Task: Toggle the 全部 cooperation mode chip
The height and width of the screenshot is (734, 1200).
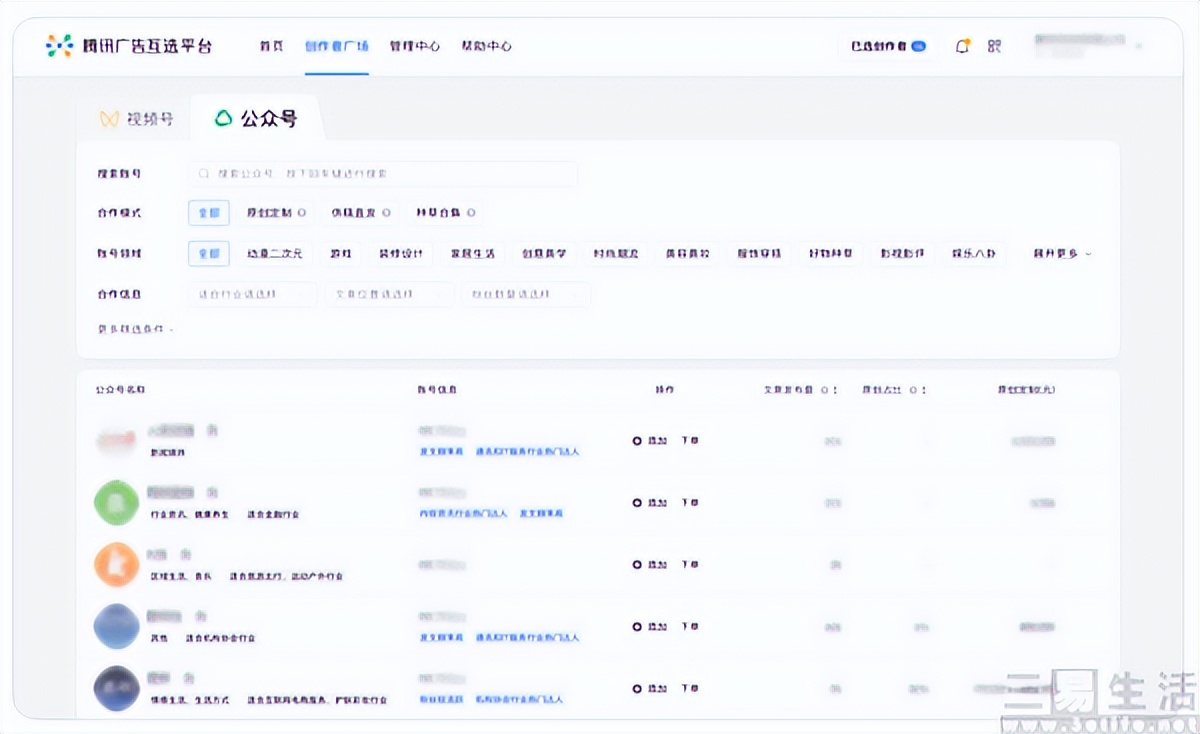Action: 208,212
